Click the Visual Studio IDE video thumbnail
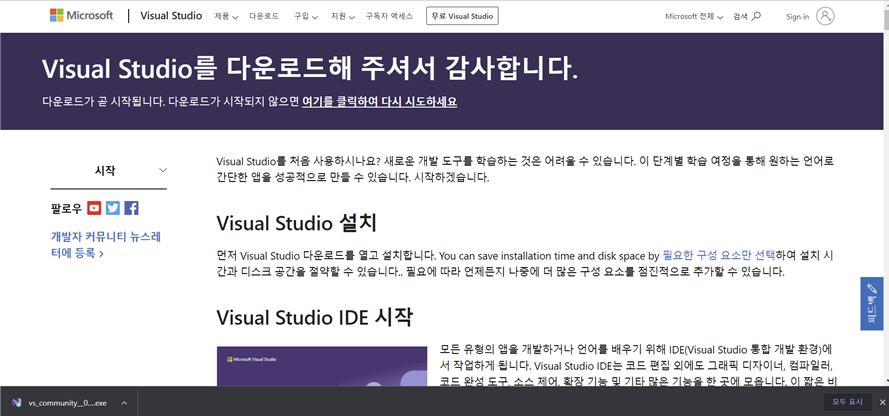889x416 pixels. (x=321, y=366)
